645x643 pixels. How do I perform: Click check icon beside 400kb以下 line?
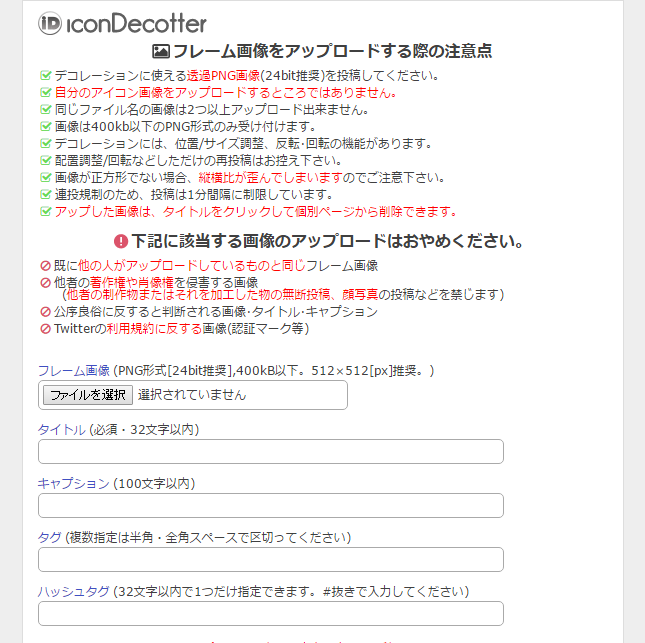tap(45, 126)
